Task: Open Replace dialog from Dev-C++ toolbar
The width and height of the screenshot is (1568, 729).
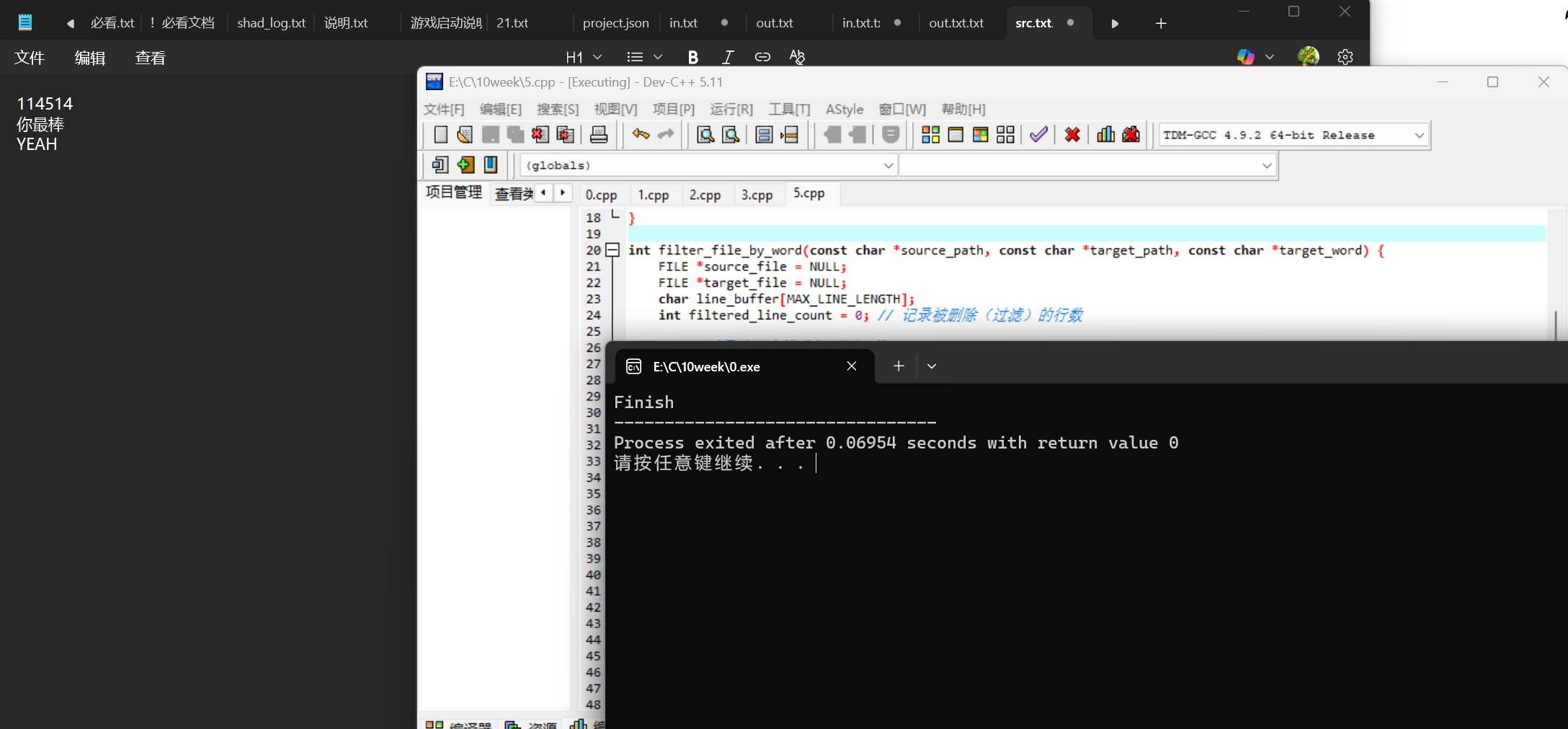Action: 731,135
